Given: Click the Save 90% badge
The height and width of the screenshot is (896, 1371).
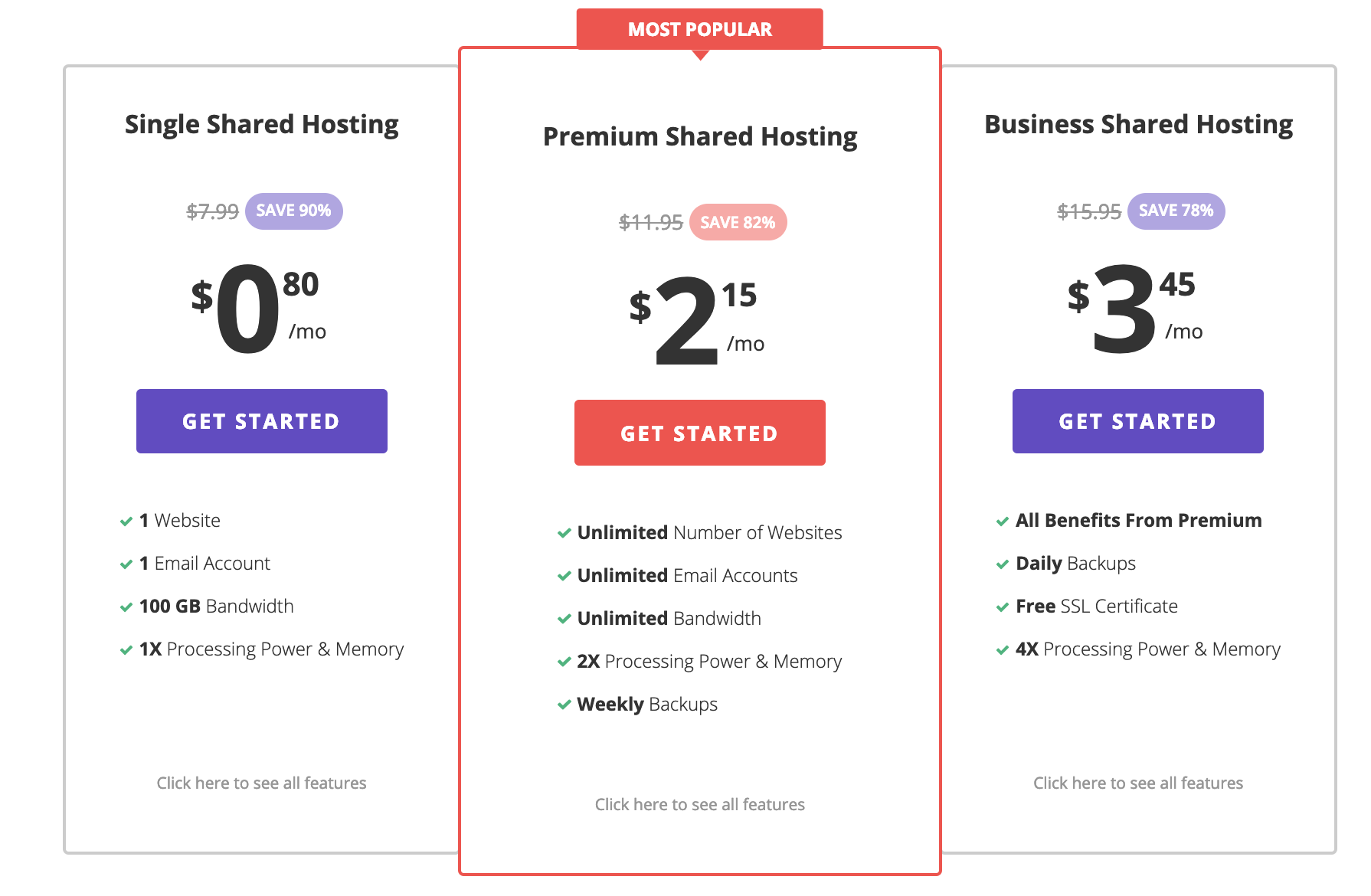Looking at the screenshot, I should 293,211.
